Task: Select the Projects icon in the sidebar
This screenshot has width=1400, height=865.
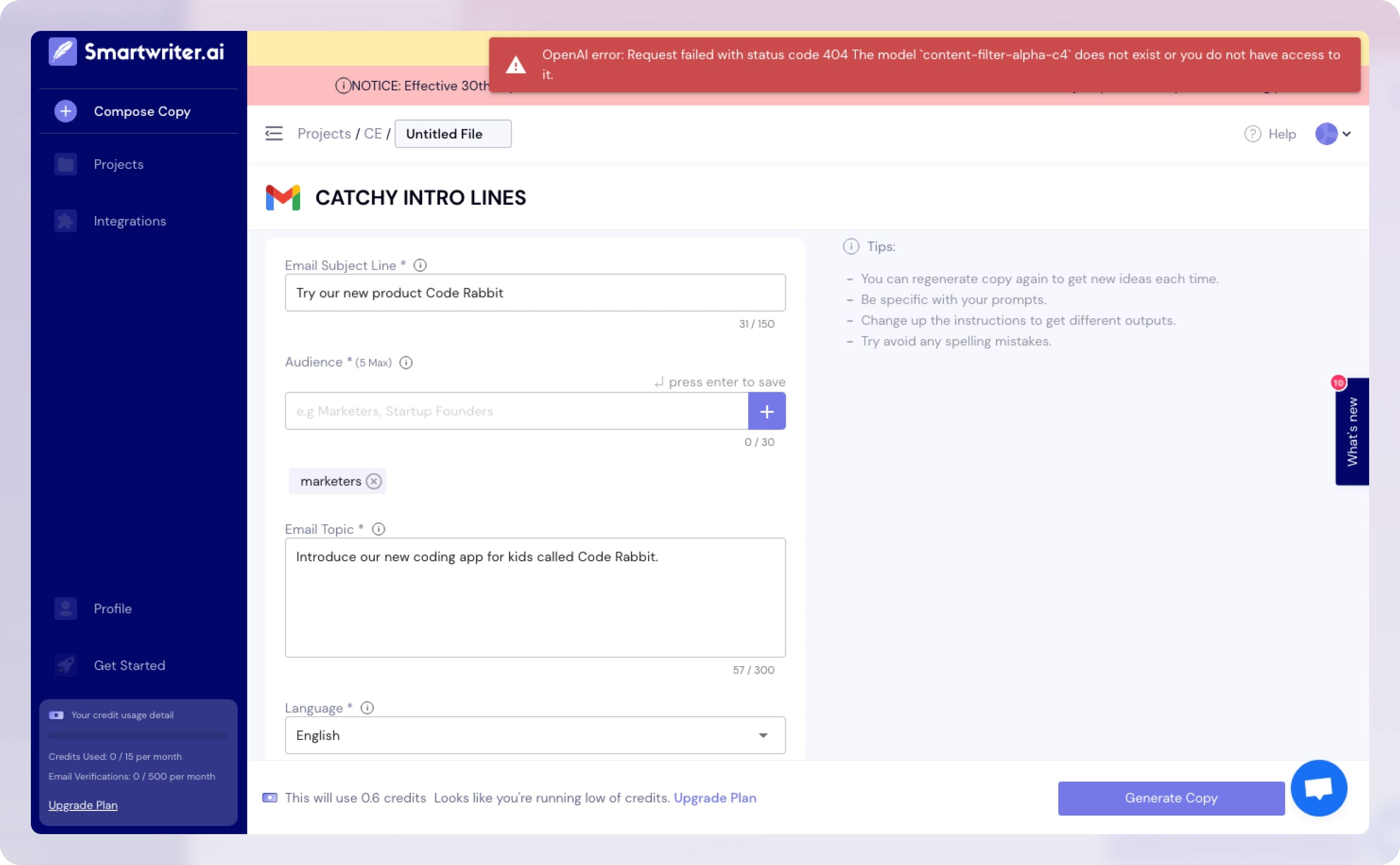Action: tap(65, 164)
